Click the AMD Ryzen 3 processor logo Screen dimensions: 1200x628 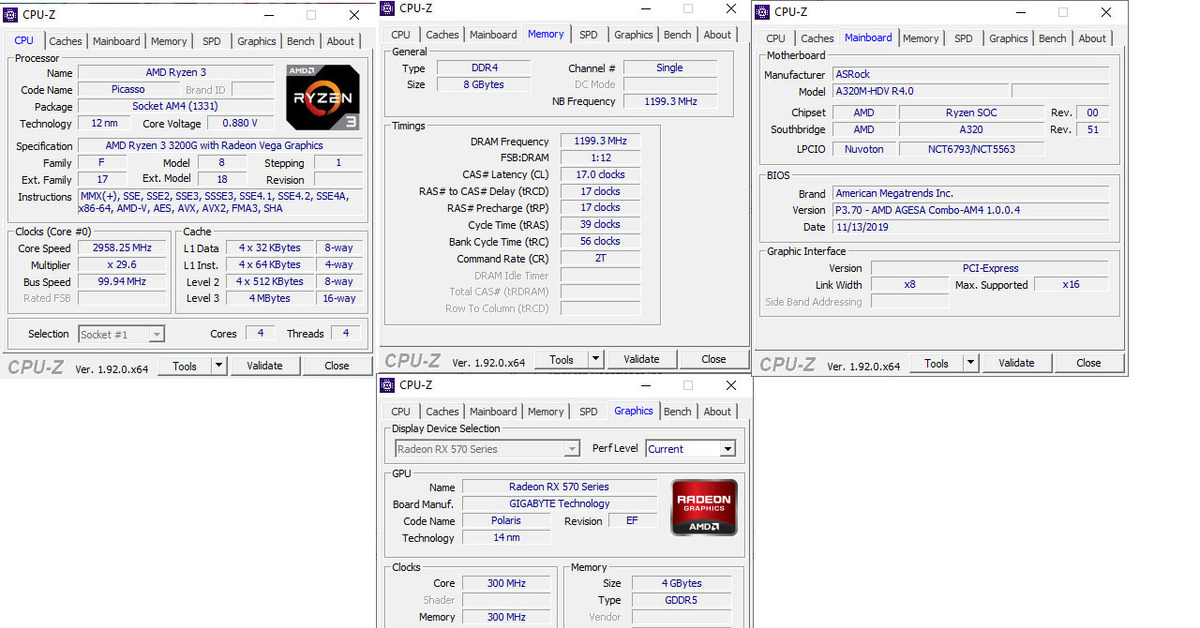pyautogui.click(x=323, y=97)
